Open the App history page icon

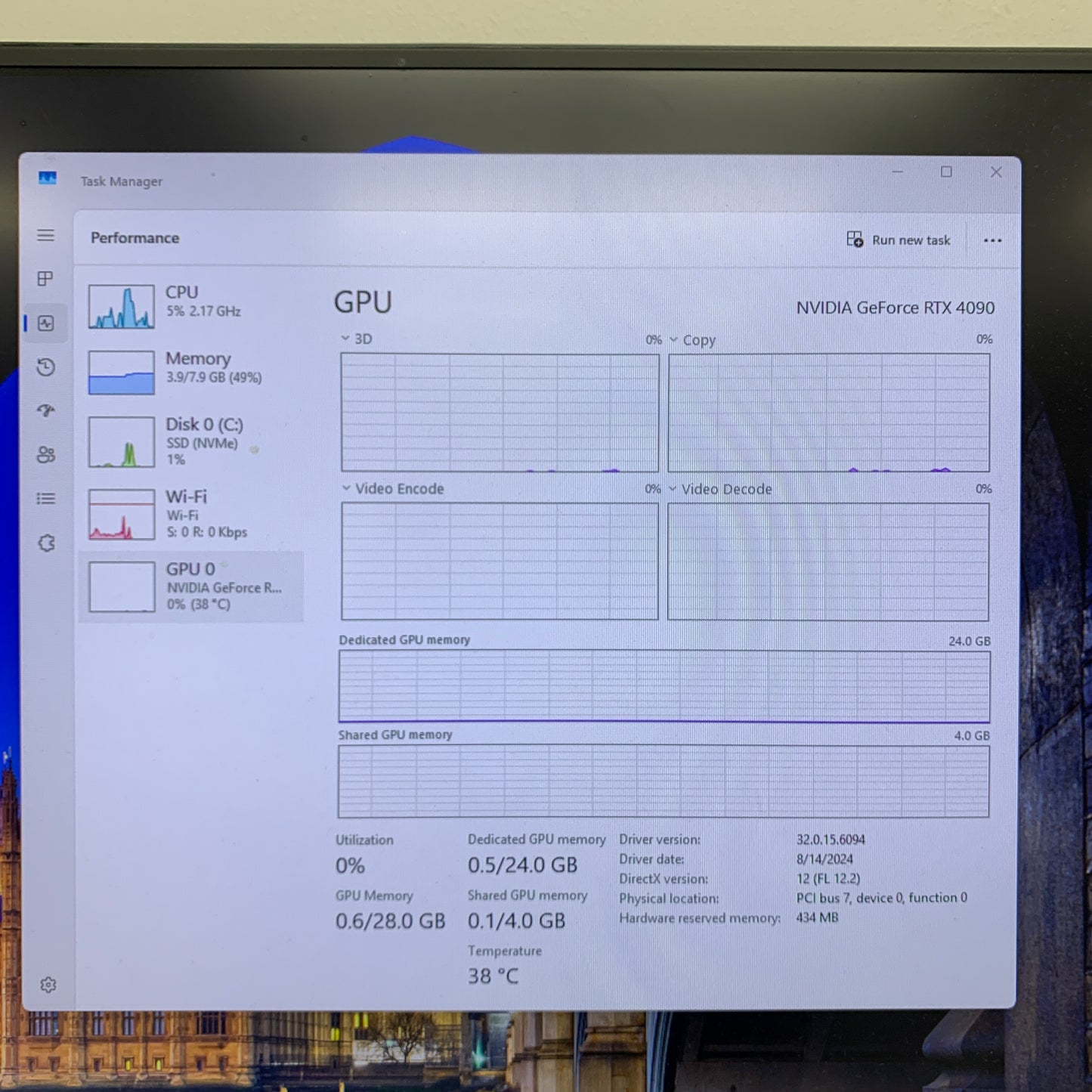46,367
